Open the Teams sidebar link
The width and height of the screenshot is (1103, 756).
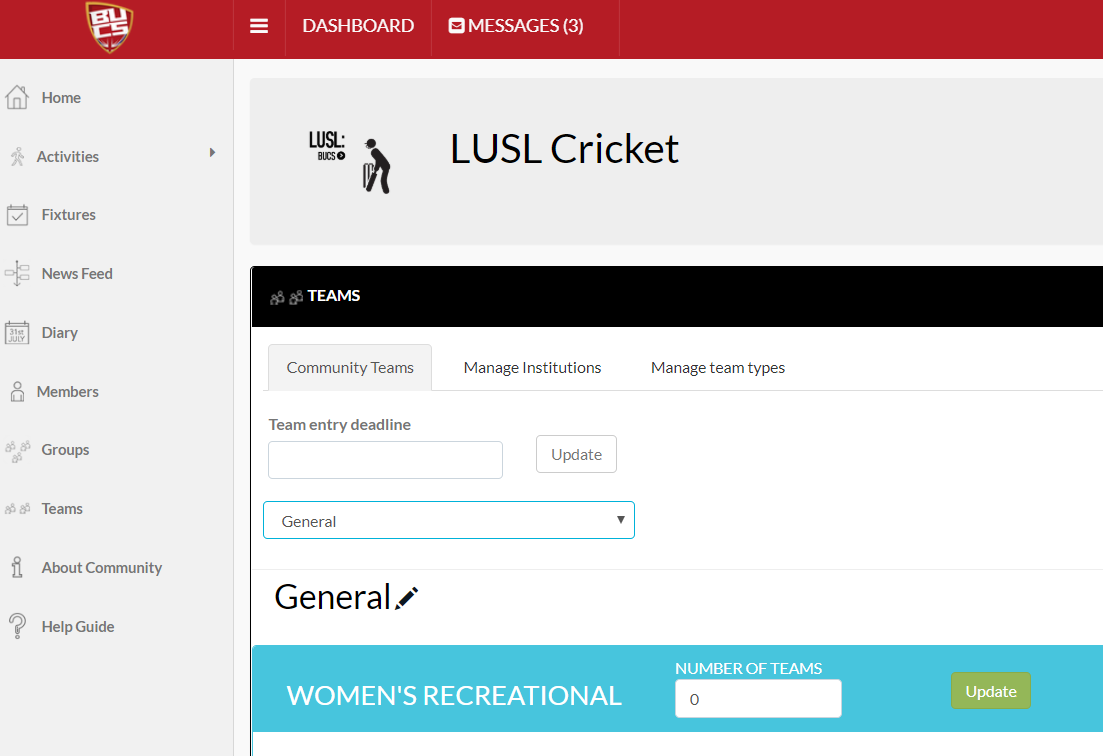pos(62,508)
